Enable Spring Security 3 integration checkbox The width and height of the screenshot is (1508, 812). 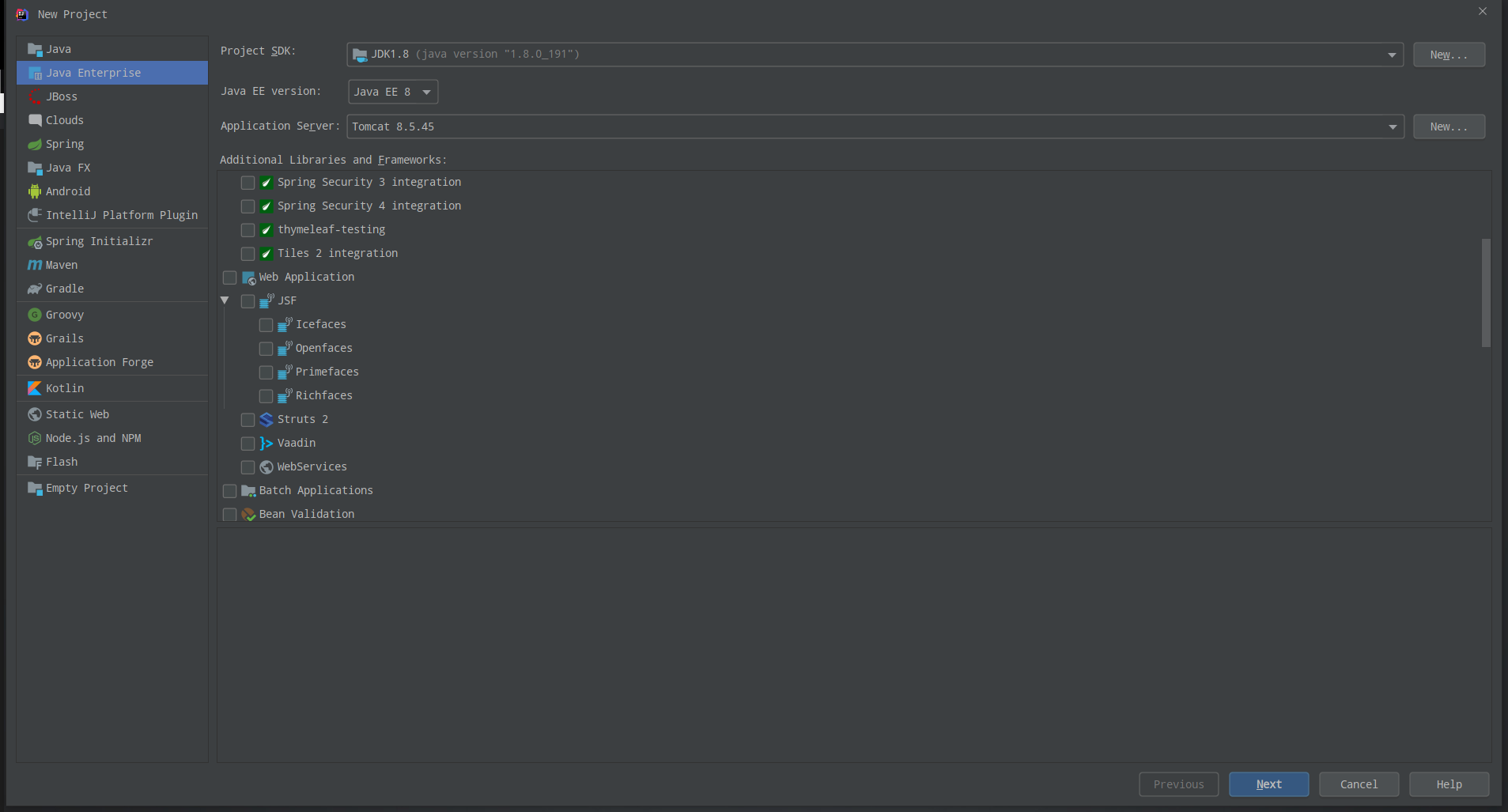click(248, 183)
